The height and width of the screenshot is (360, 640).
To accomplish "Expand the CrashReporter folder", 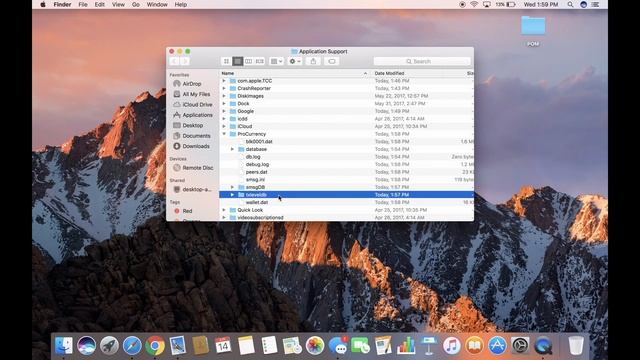I will tap(224, 88).
